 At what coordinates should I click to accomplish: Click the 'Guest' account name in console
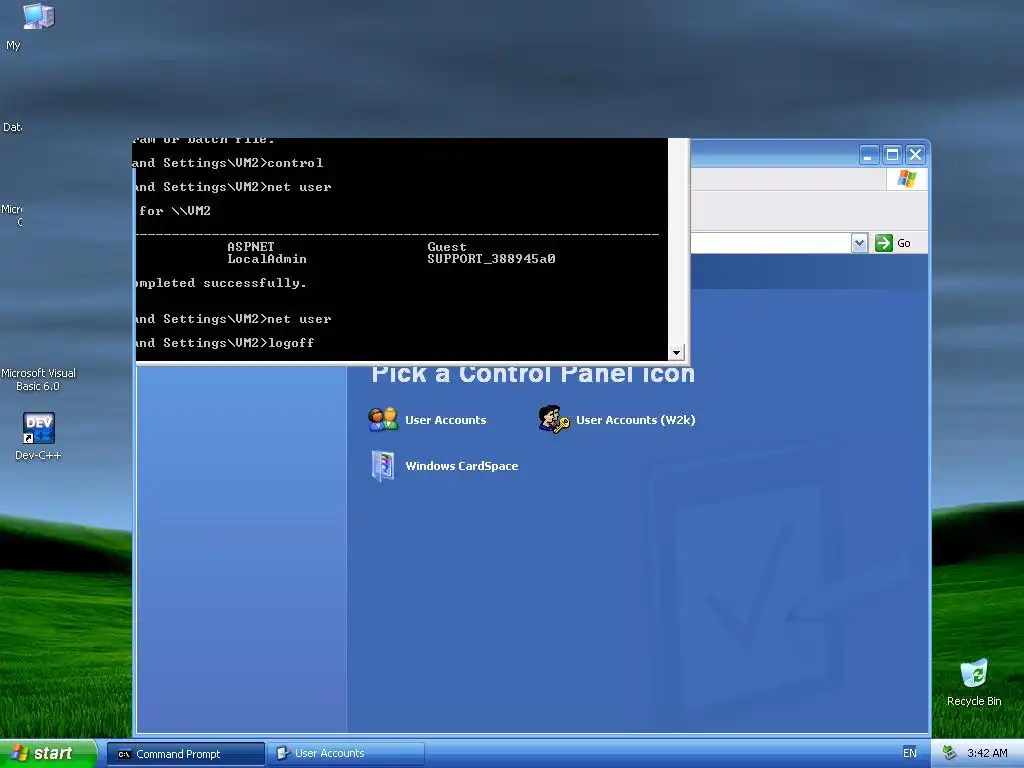click(447, 247)
